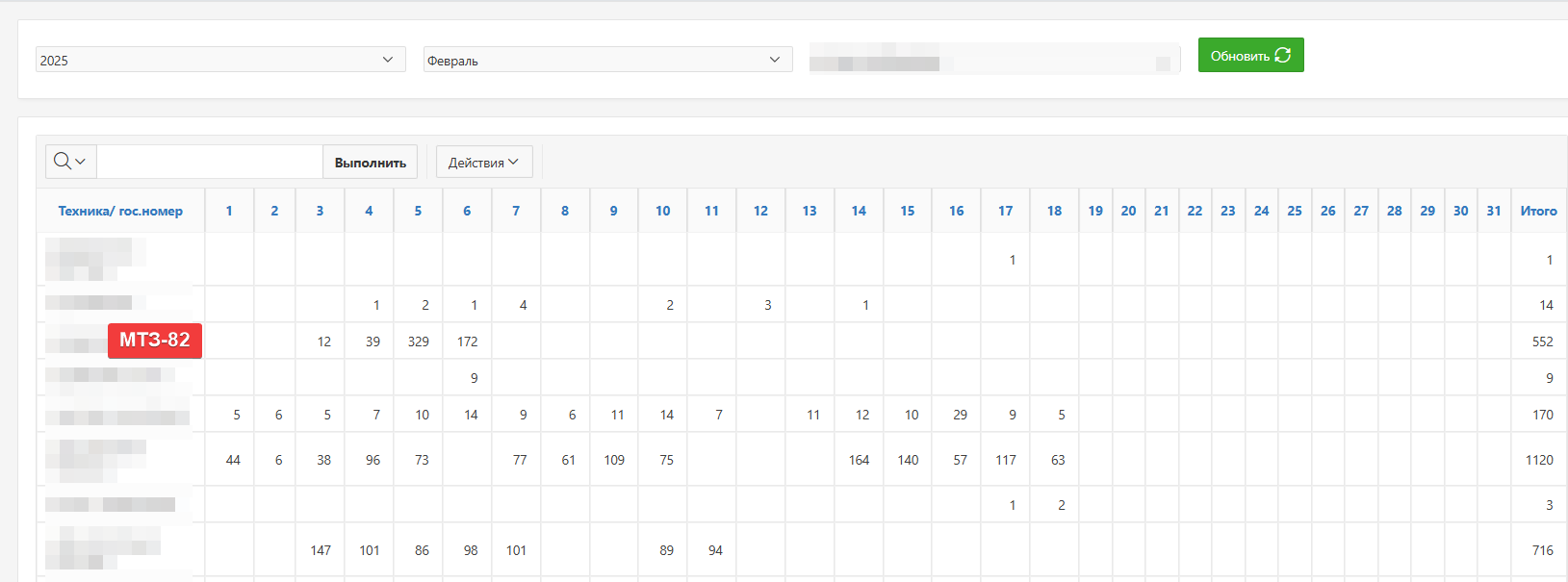Viewport: 1568px width, 582px height.
Task: Click into the report search field
Action: pos(210,163)
